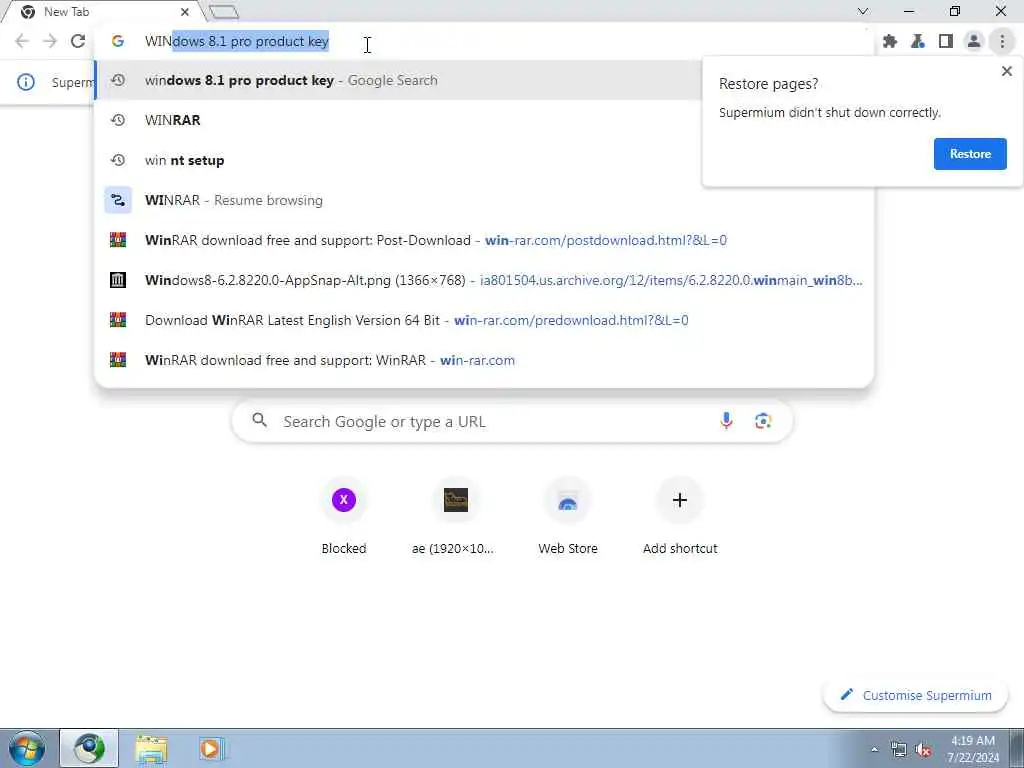
Task: Open the Extensions puzzle icon
Action: point(889,41)
